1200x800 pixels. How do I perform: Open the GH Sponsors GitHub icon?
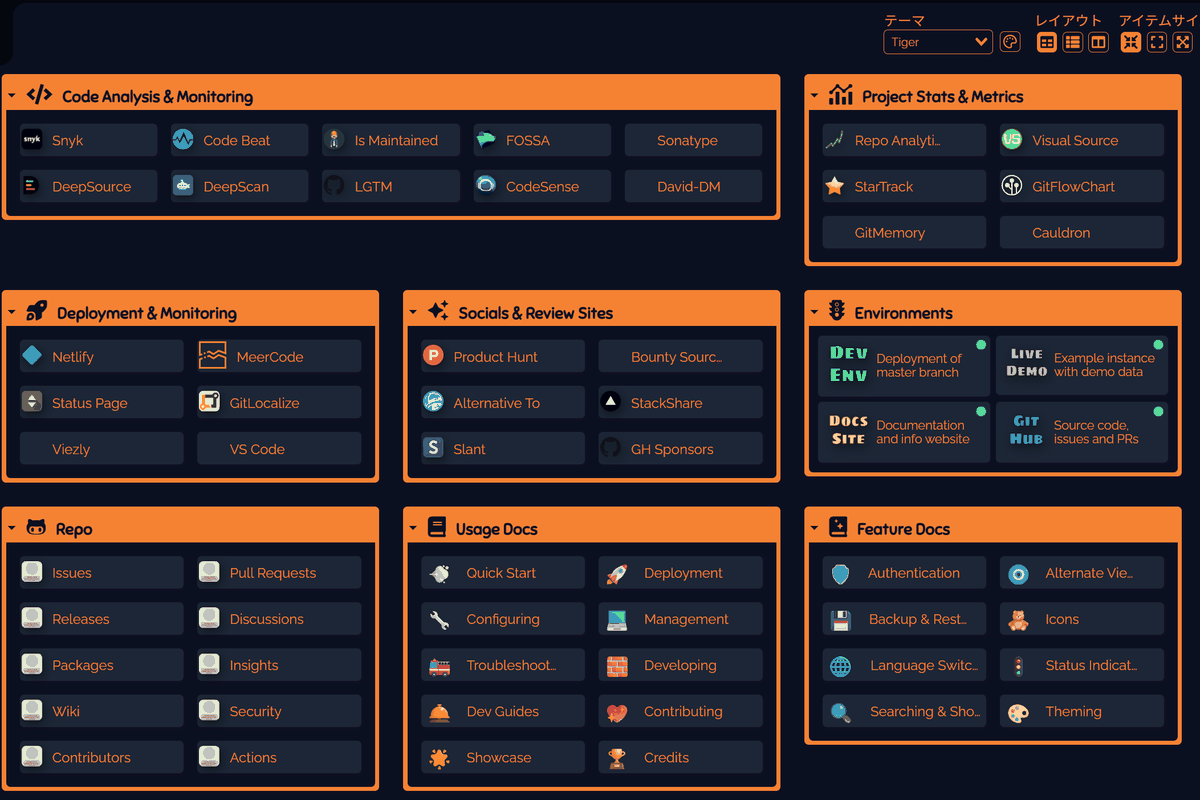[x=611, y=449]
